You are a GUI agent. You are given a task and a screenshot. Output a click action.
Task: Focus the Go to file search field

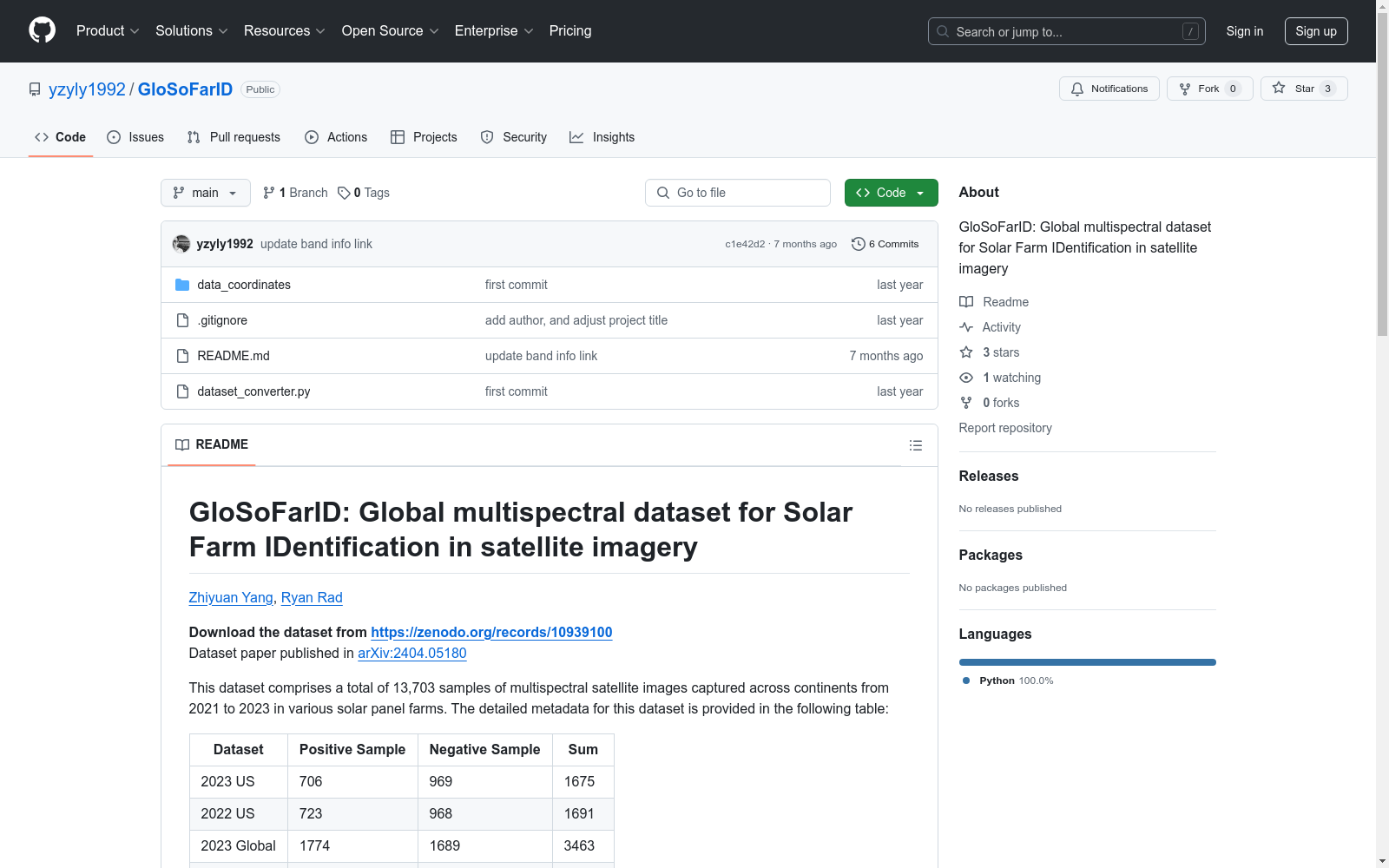(738, 193)
